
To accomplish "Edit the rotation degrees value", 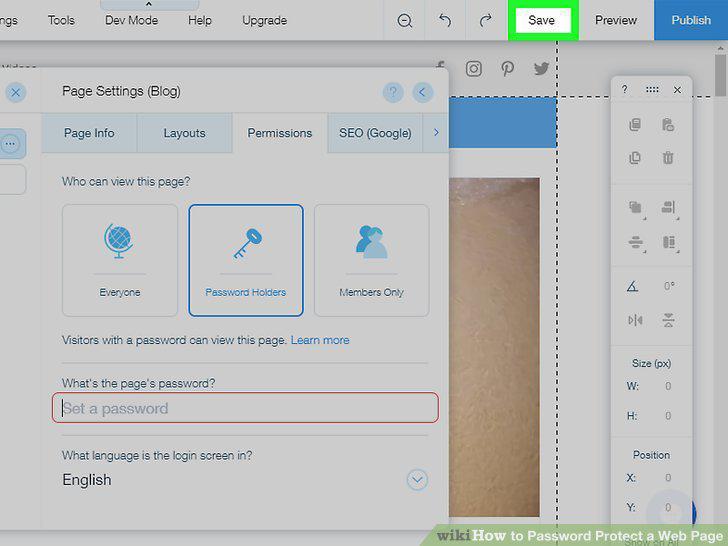I will [x=669, y=286].
